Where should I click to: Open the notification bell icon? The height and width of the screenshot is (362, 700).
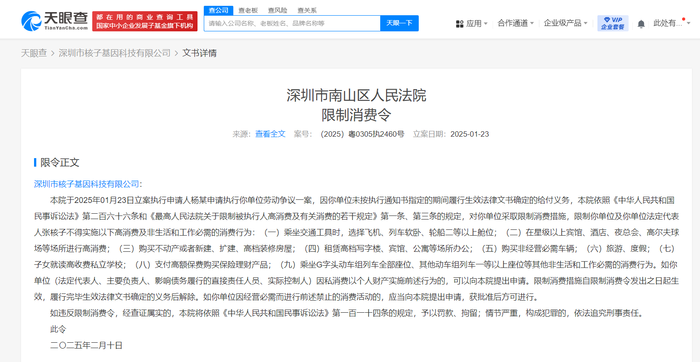[x=641, y=24]
